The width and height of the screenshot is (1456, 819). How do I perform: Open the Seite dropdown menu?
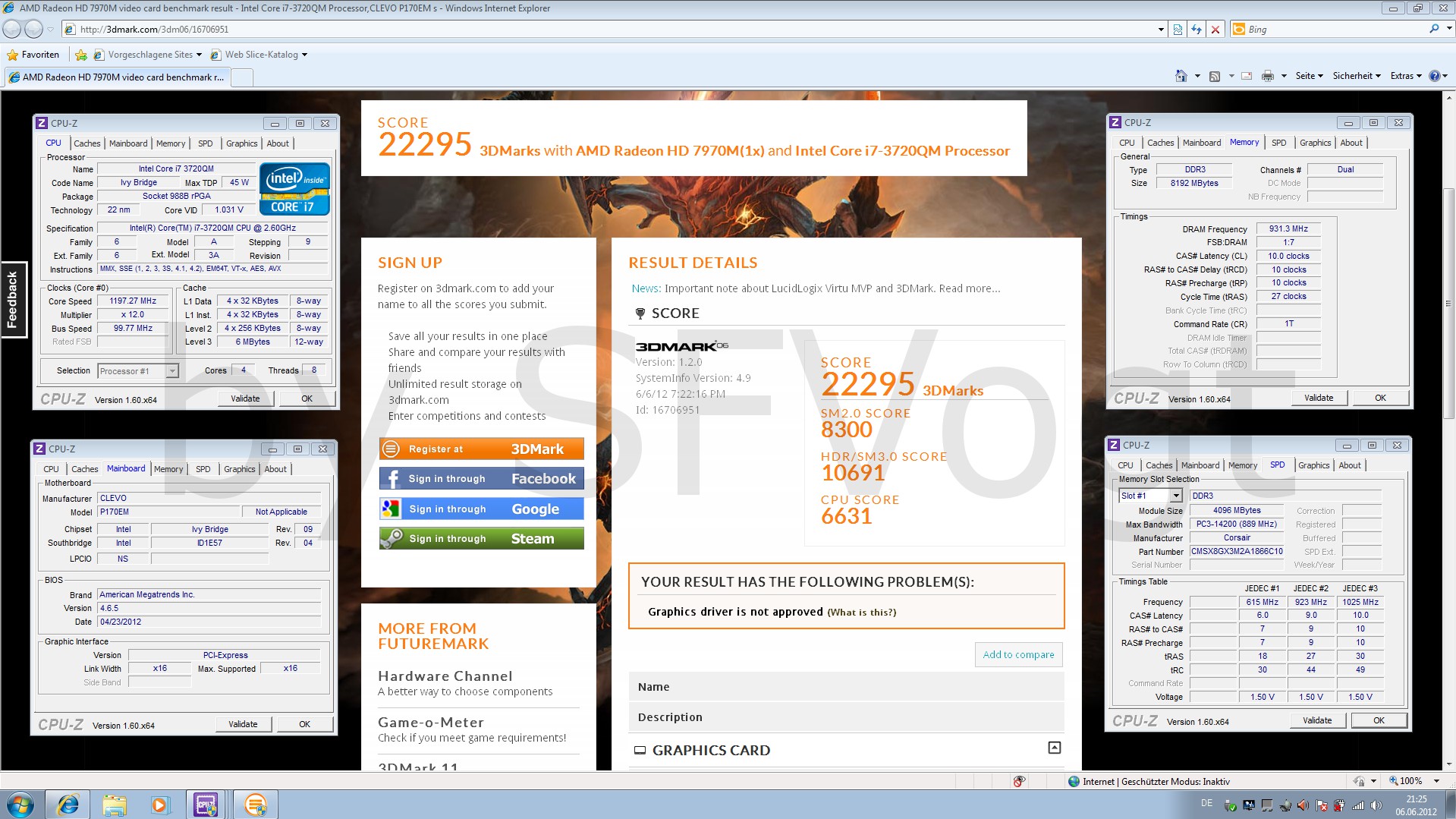coord(1309,76)
